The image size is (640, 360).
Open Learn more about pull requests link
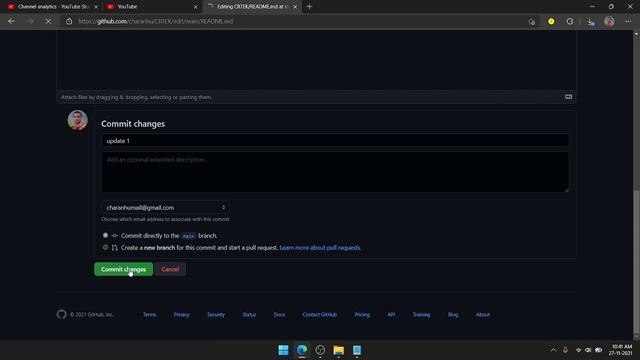(x=320, y=247)
